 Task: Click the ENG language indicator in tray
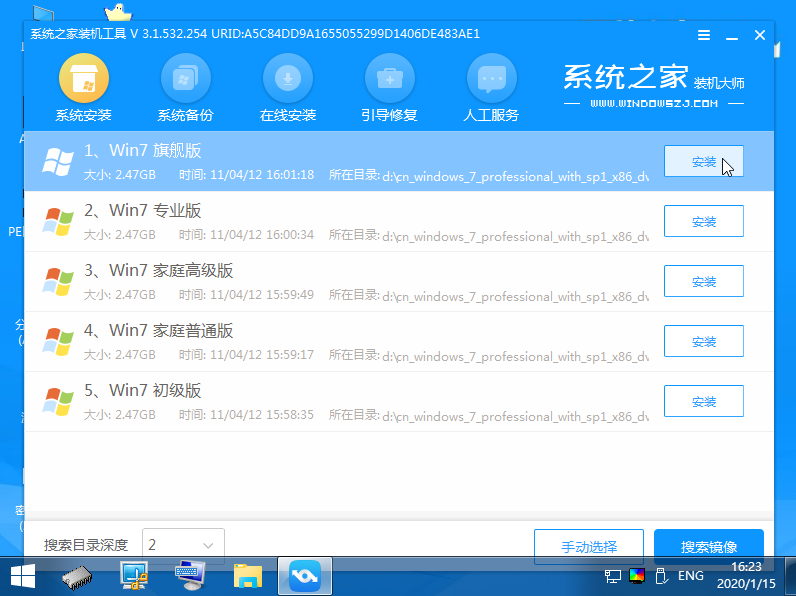point(691,576)
